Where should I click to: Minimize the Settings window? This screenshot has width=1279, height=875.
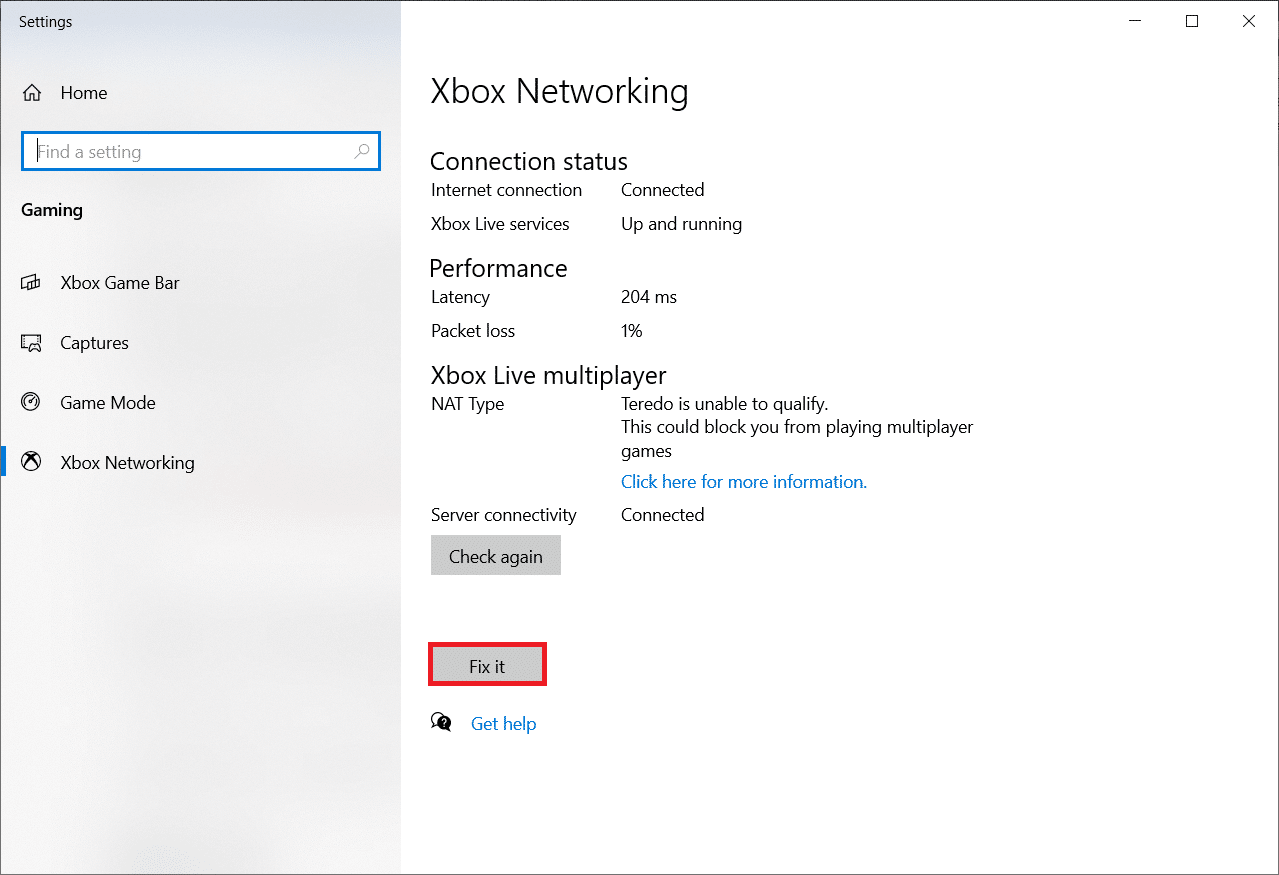(x=1135, y=21)
